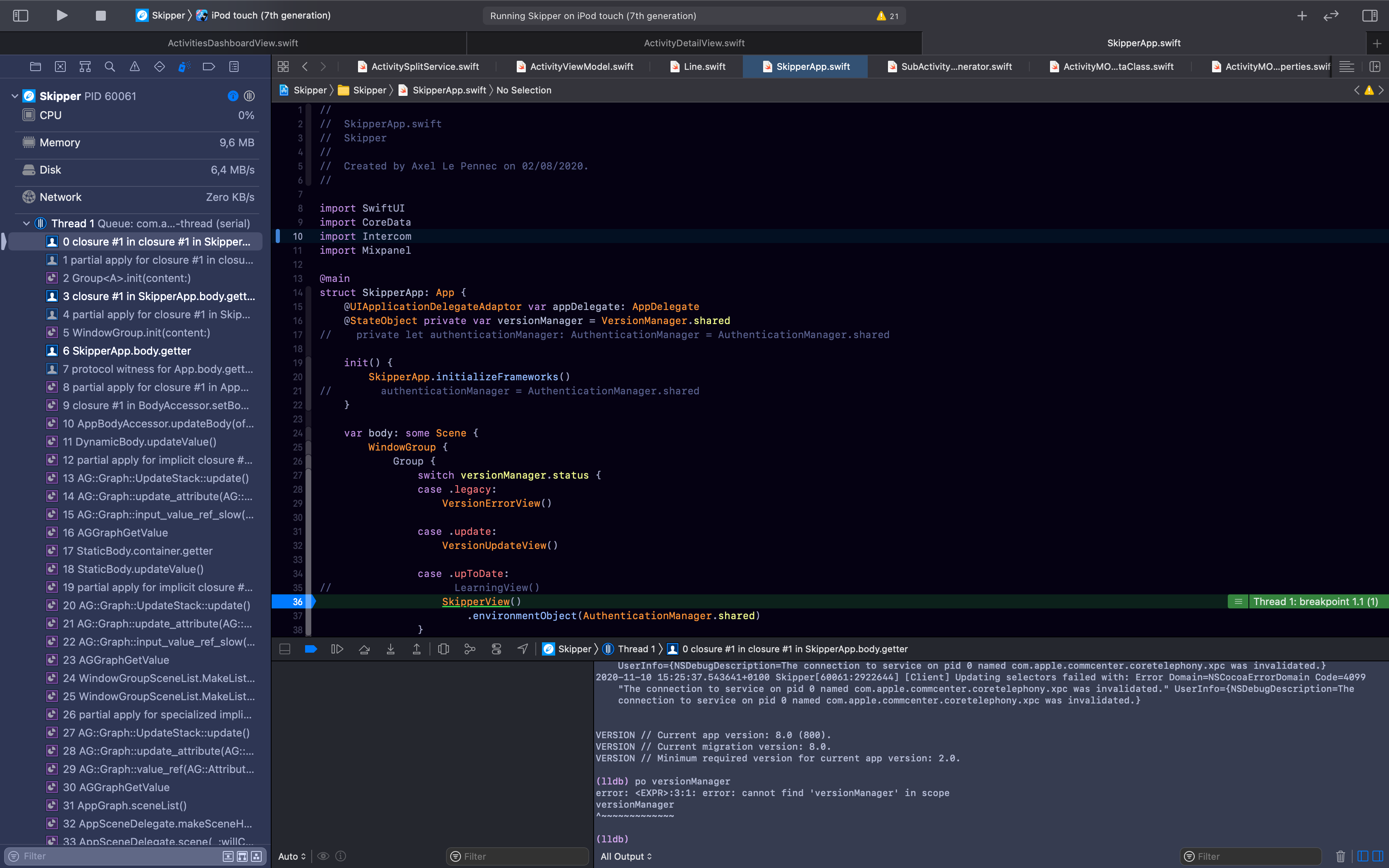Select the CPU gauge row
1389x868 pixels.
pos(138,115)
